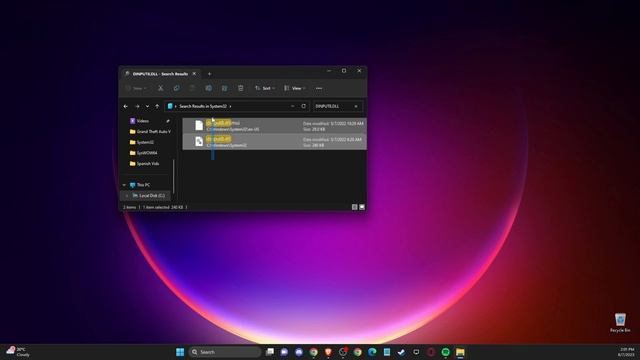Click the Copy icon in Explorer toolbar
The width and height of the screenshot is (640, 360).
tap(176, 88)
